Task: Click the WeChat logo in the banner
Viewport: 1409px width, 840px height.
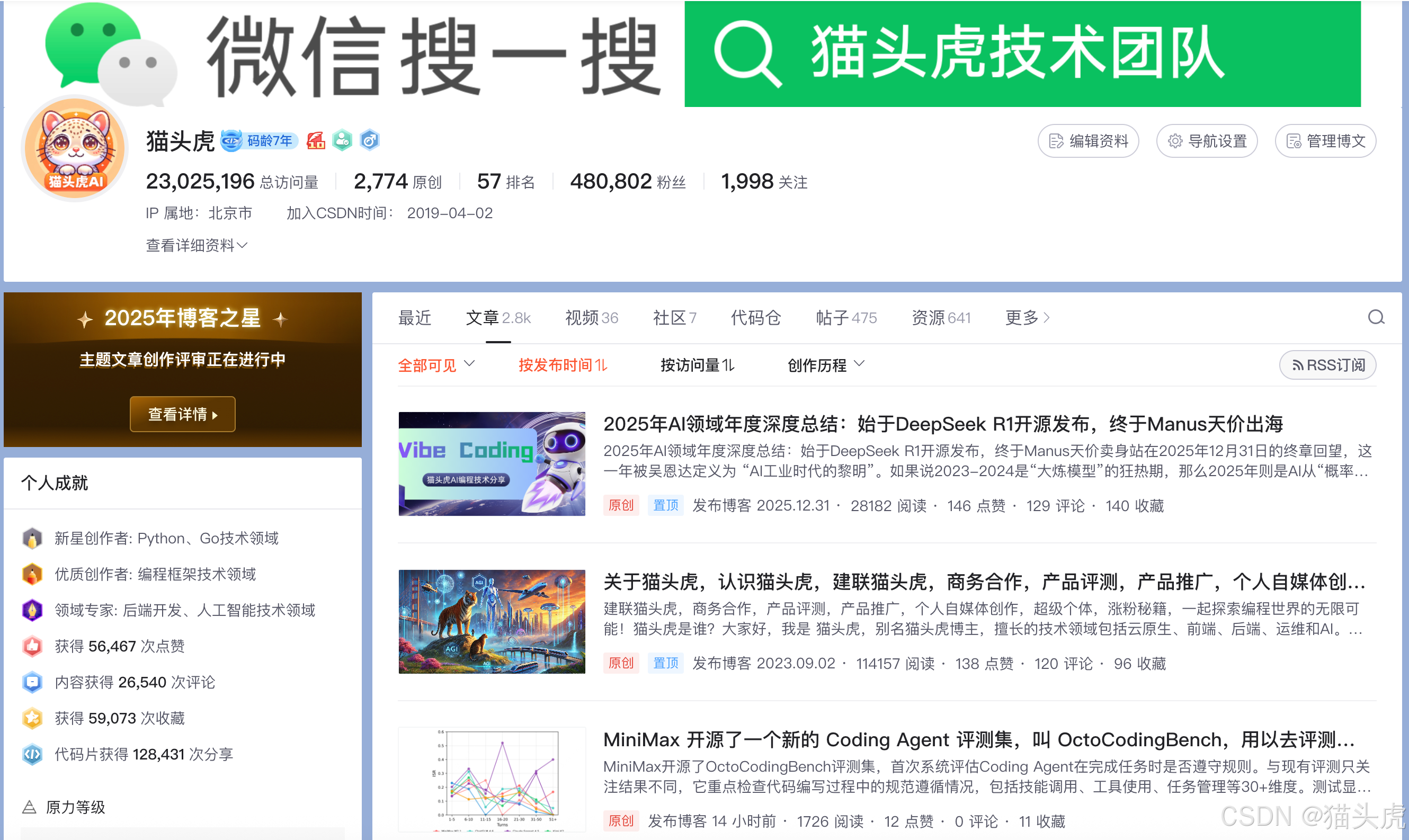Action: [x=111, y=54]
